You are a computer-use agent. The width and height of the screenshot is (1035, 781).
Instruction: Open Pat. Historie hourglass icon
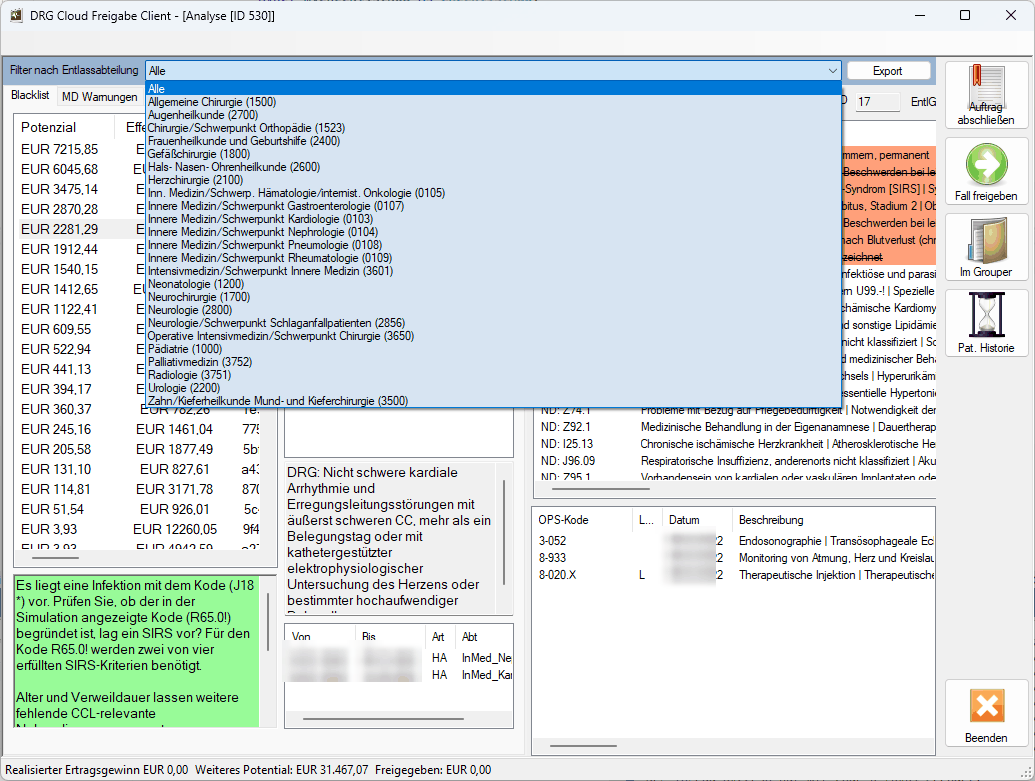(986, 316)
